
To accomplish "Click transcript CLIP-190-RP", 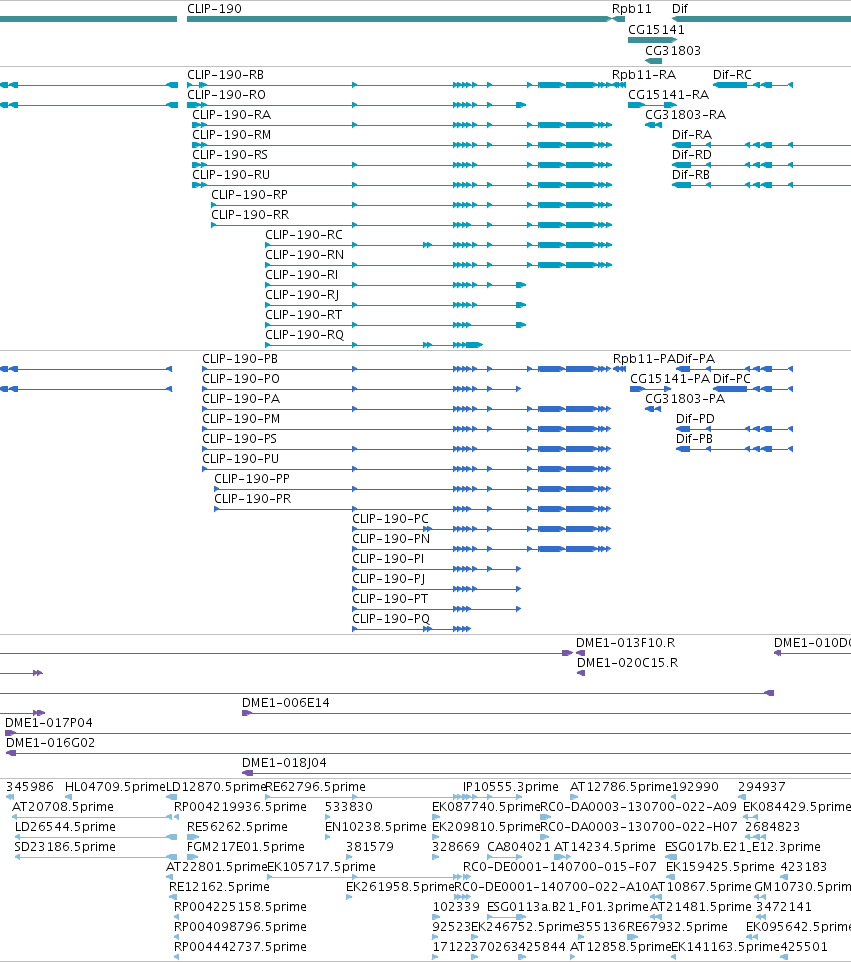I will point(249,194).
